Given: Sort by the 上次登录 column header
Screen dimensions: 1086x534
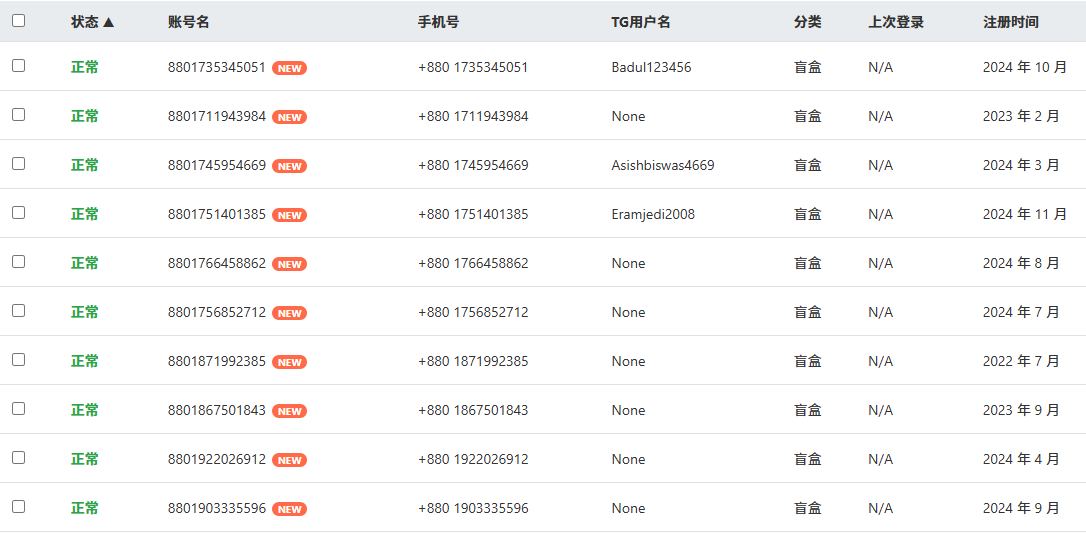Looking at the screenshot, I should (895, 22).
